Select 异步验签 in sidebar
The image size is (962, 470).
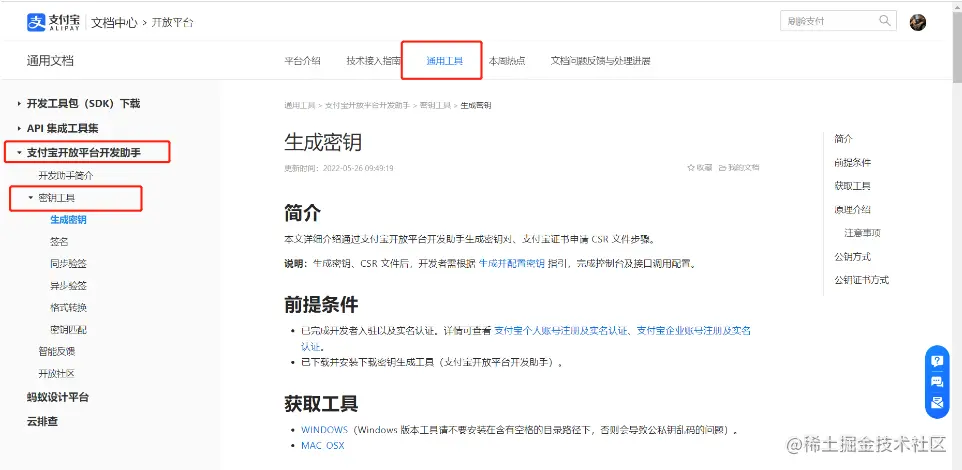coord(68,286)
